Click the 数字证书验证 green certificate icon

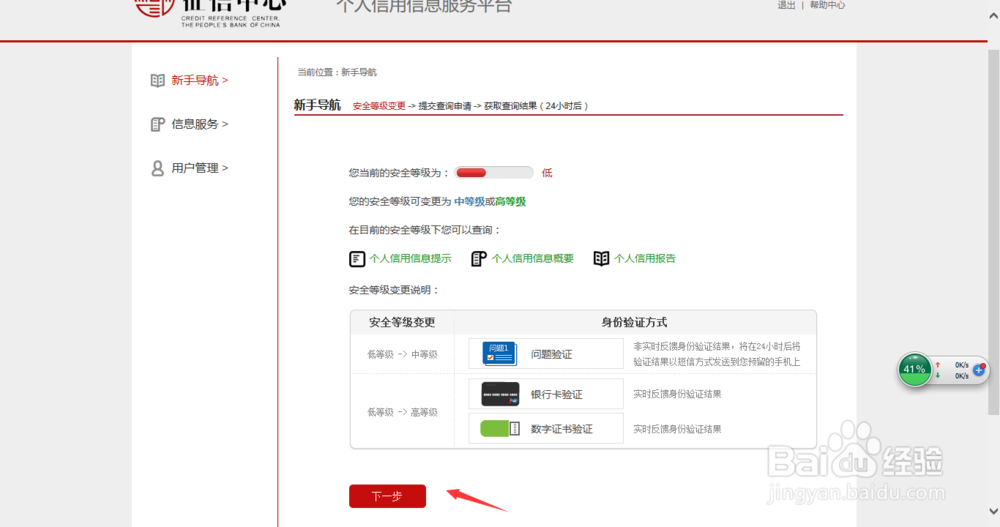pos(500,429)
